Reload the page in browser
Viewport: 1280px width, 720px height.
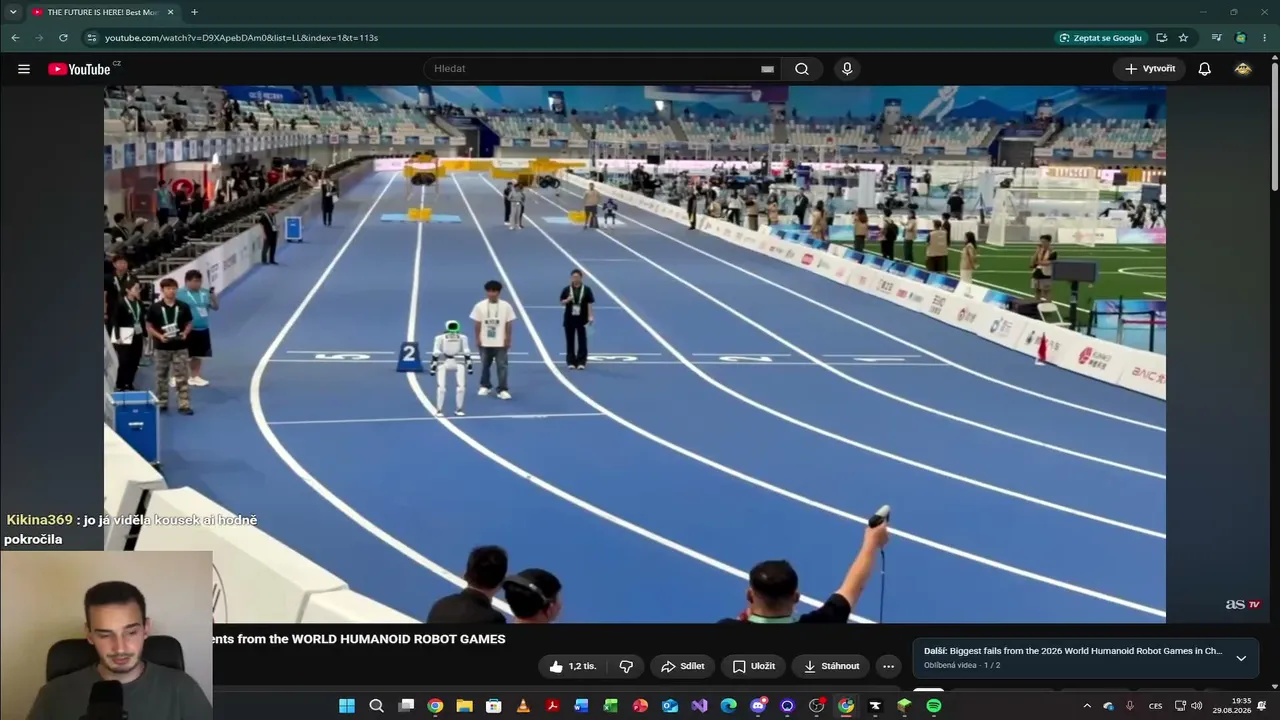tap(63, 38)
